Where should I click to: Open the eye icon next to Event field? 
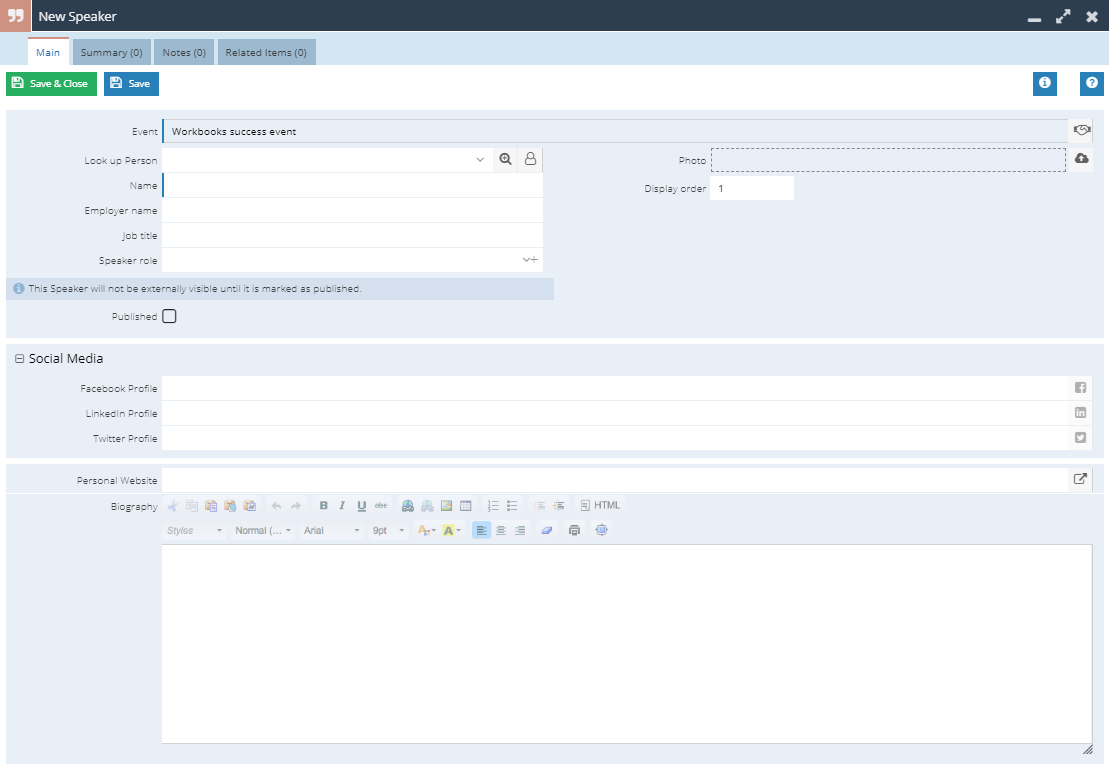[x=1080, y=130]
